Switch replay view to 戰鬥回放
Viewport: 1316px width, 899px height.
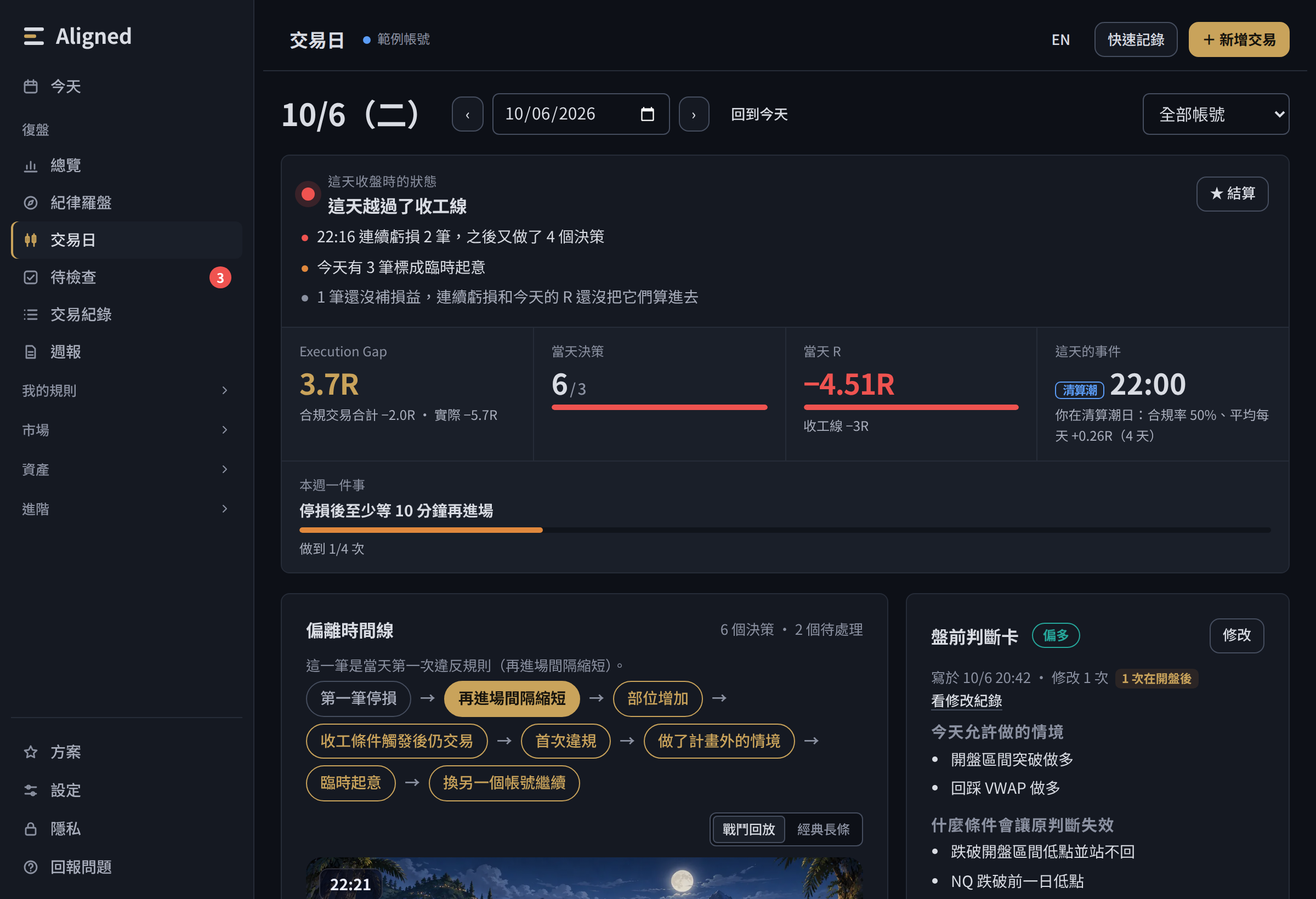pos(748,829)
